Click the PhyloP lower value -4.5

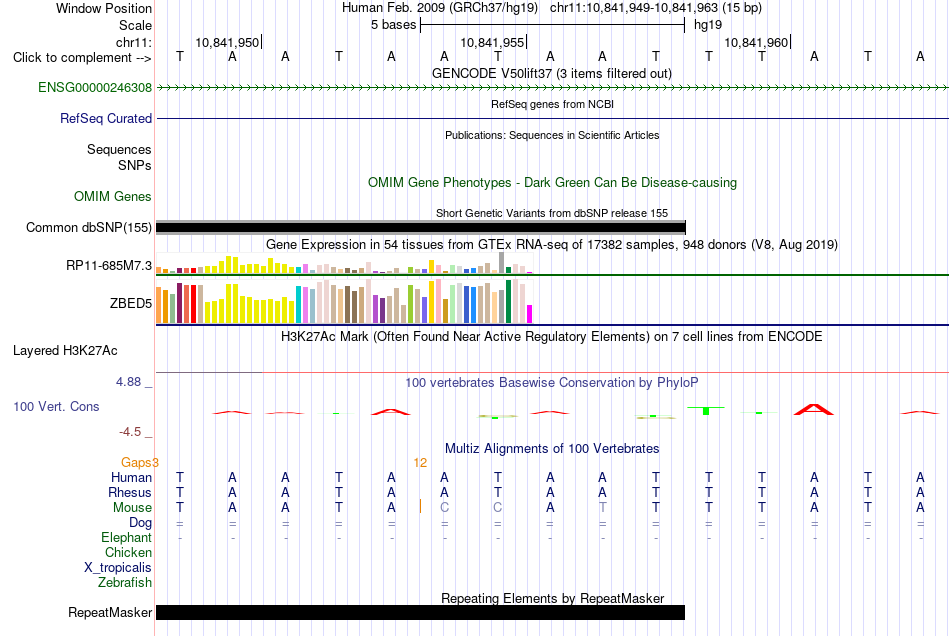point(130,432)
